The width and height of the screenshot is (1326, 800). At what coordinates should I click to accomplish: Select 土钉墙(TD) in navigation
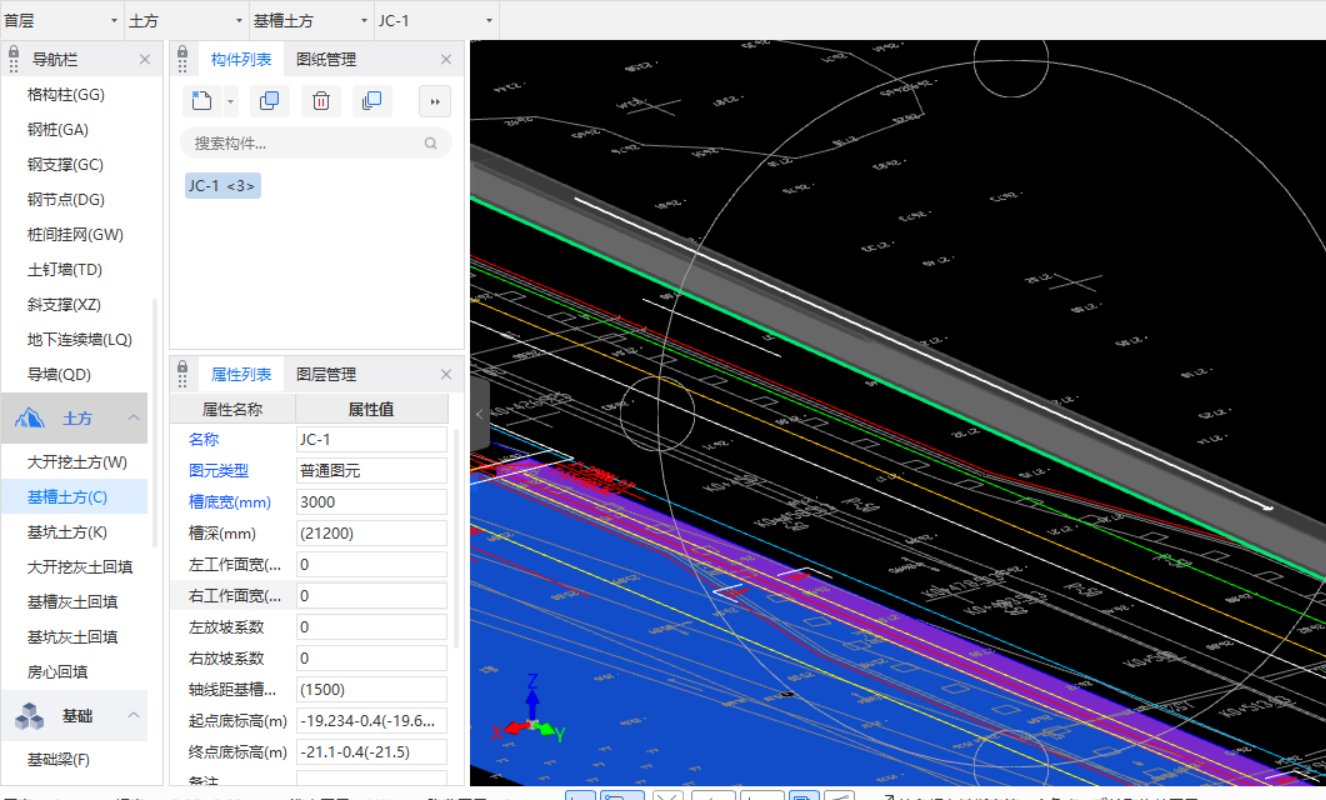tap(65, 270)
